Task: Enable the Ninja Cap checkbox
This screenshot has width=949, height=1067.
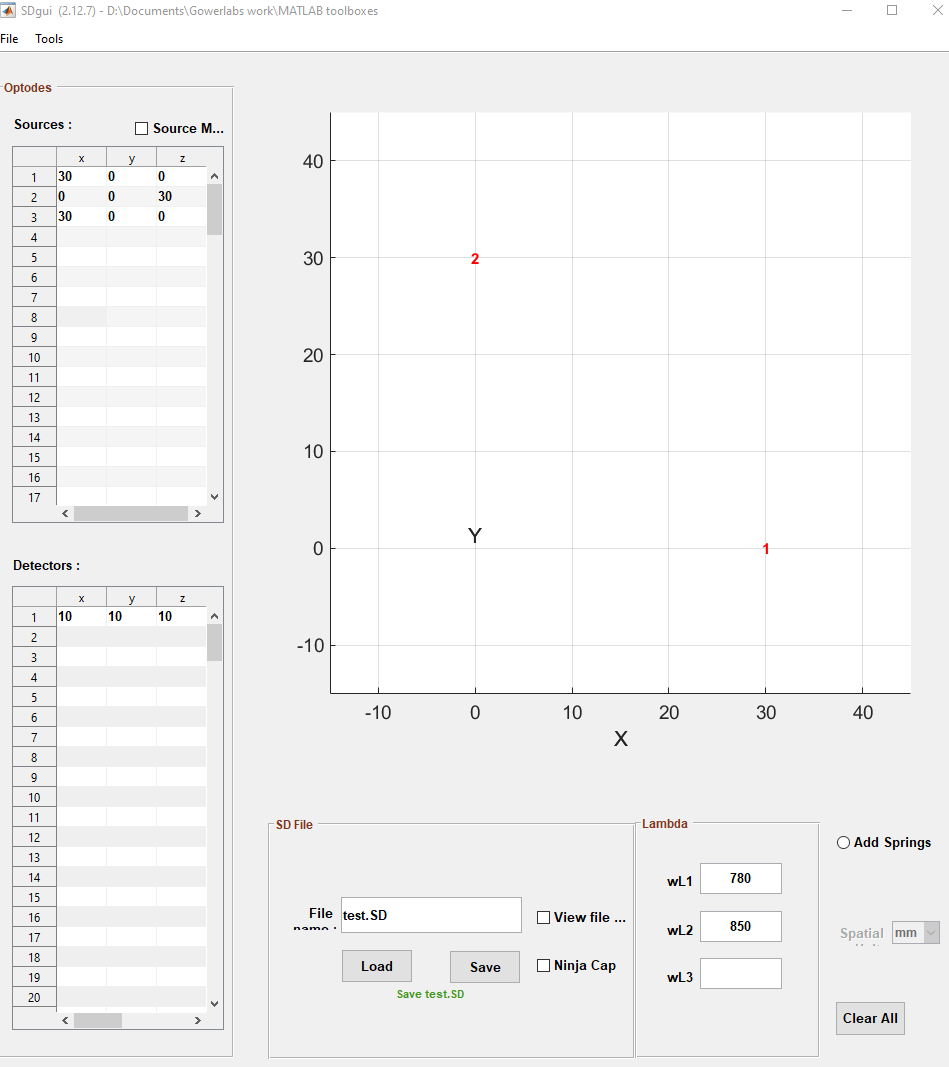Action: pyautogui.click(x=544, y=966)
